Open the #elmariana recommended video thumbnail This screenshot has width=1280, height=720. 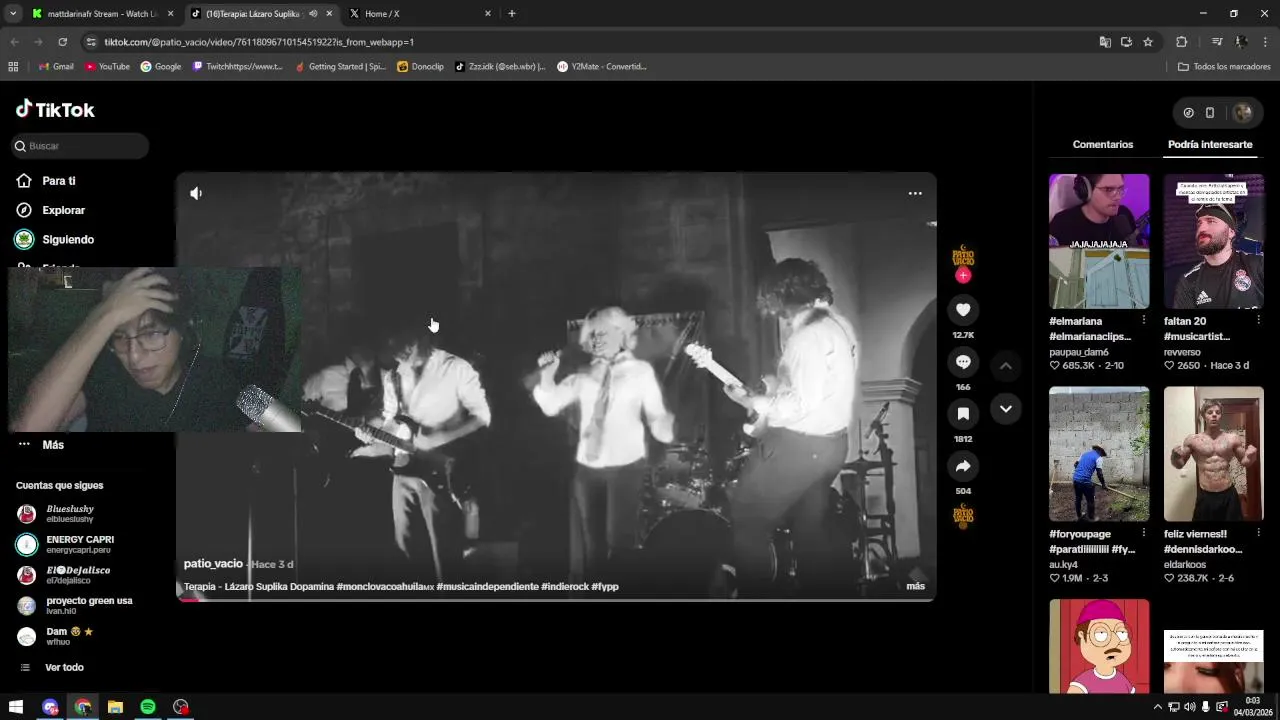(1099, 241)
